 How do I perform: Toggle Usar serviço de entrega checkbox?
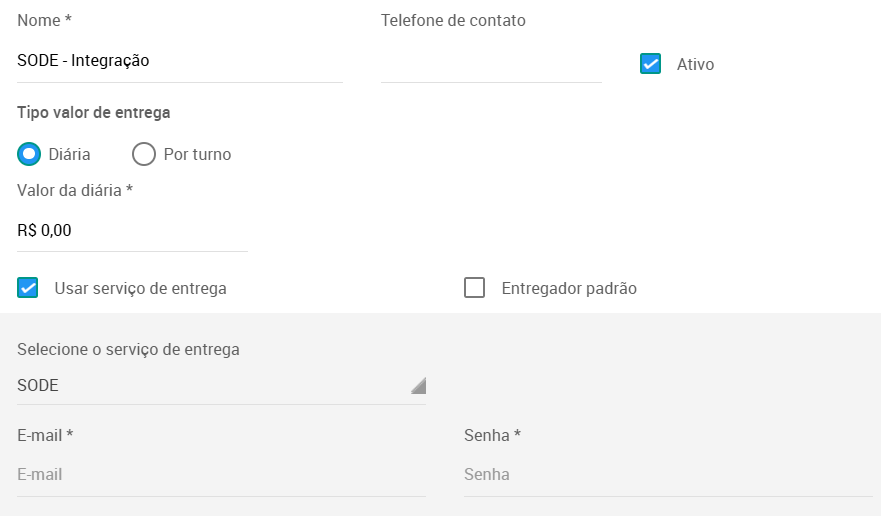pos(28,288)
